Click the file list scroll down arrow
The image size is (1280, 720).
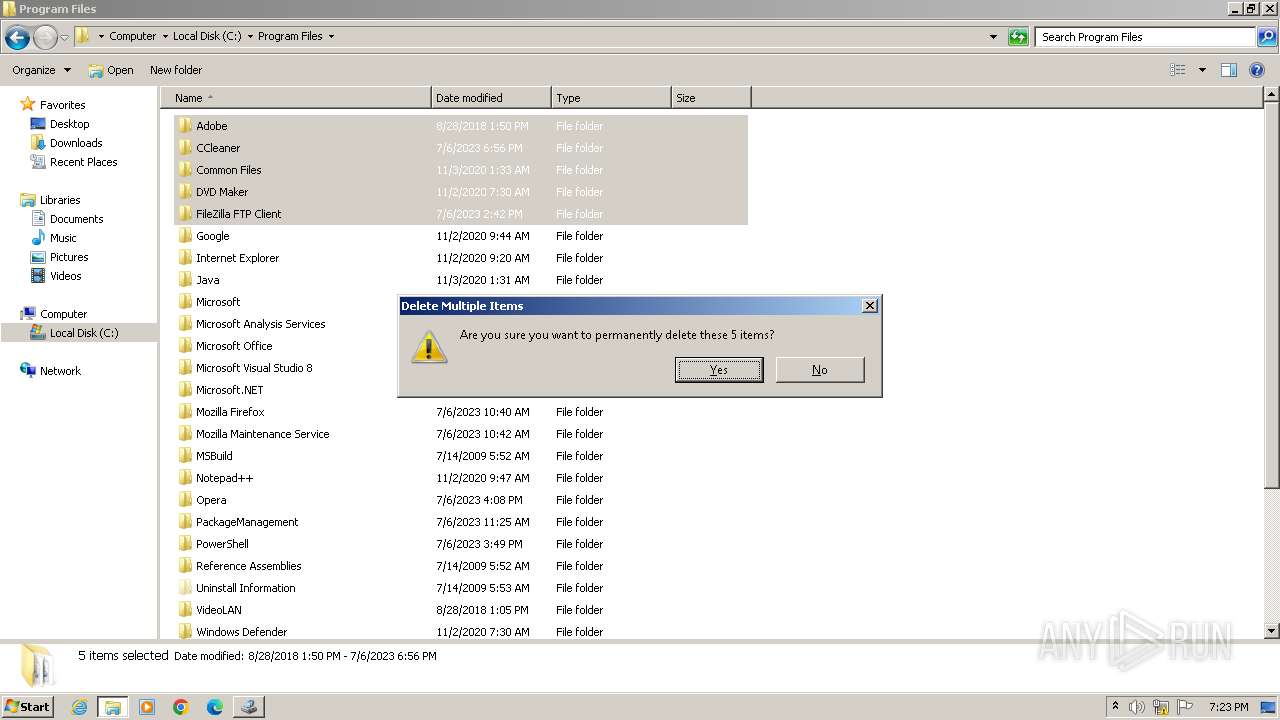pos(1271,631)
